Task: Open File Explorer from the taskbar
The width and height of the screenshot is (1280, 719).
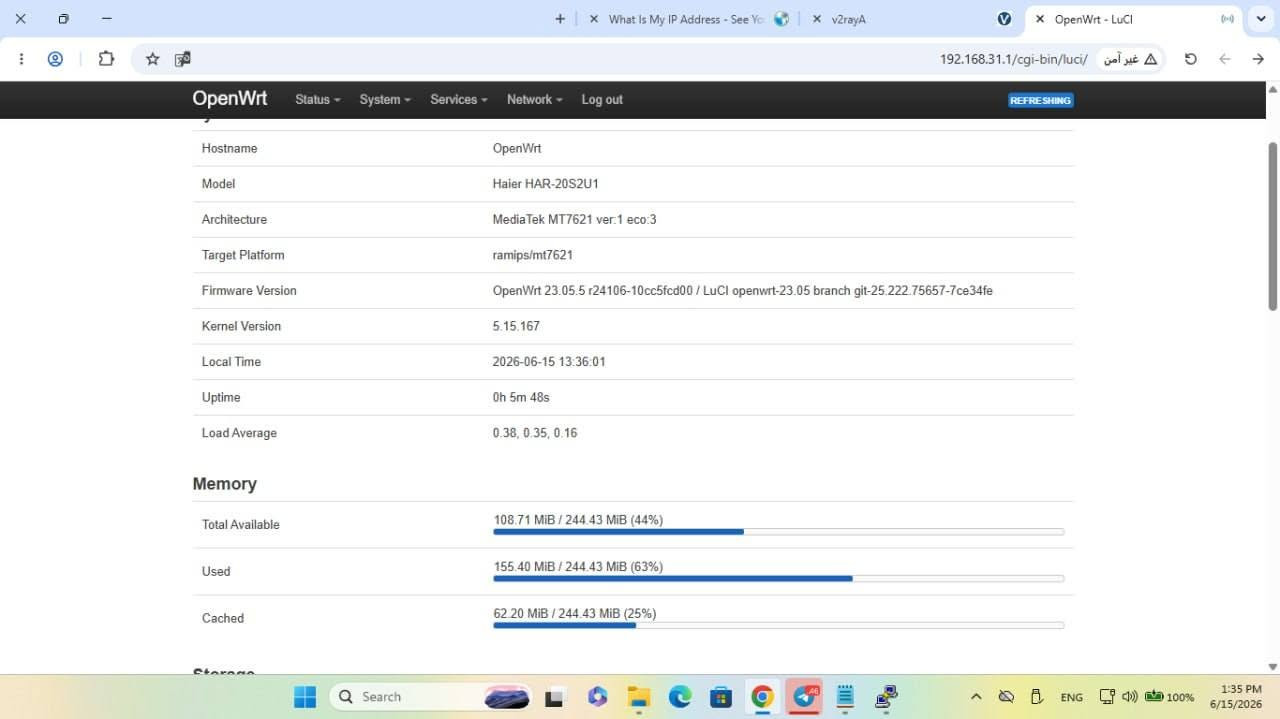Action: click(639, 697)
